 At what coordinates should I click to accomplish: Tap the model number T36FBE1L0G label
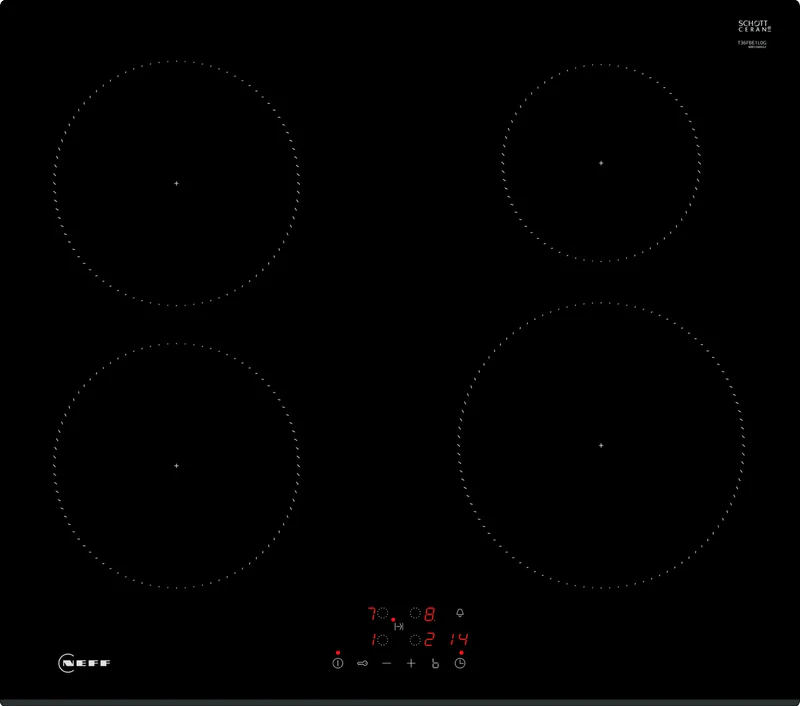tap(753, 43)
